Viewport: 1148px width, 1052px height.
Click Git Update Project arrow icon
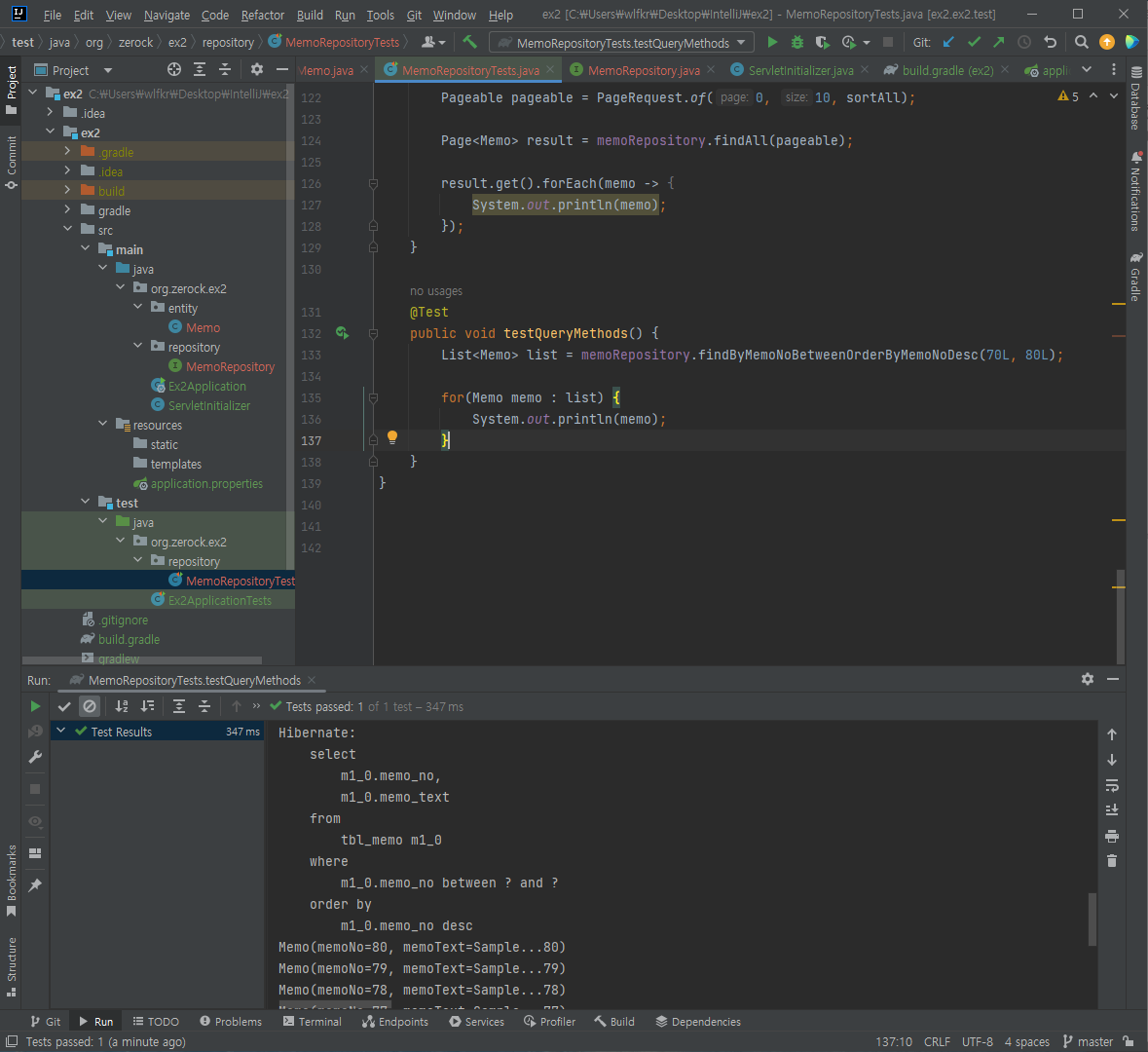(x=948, y=43)
